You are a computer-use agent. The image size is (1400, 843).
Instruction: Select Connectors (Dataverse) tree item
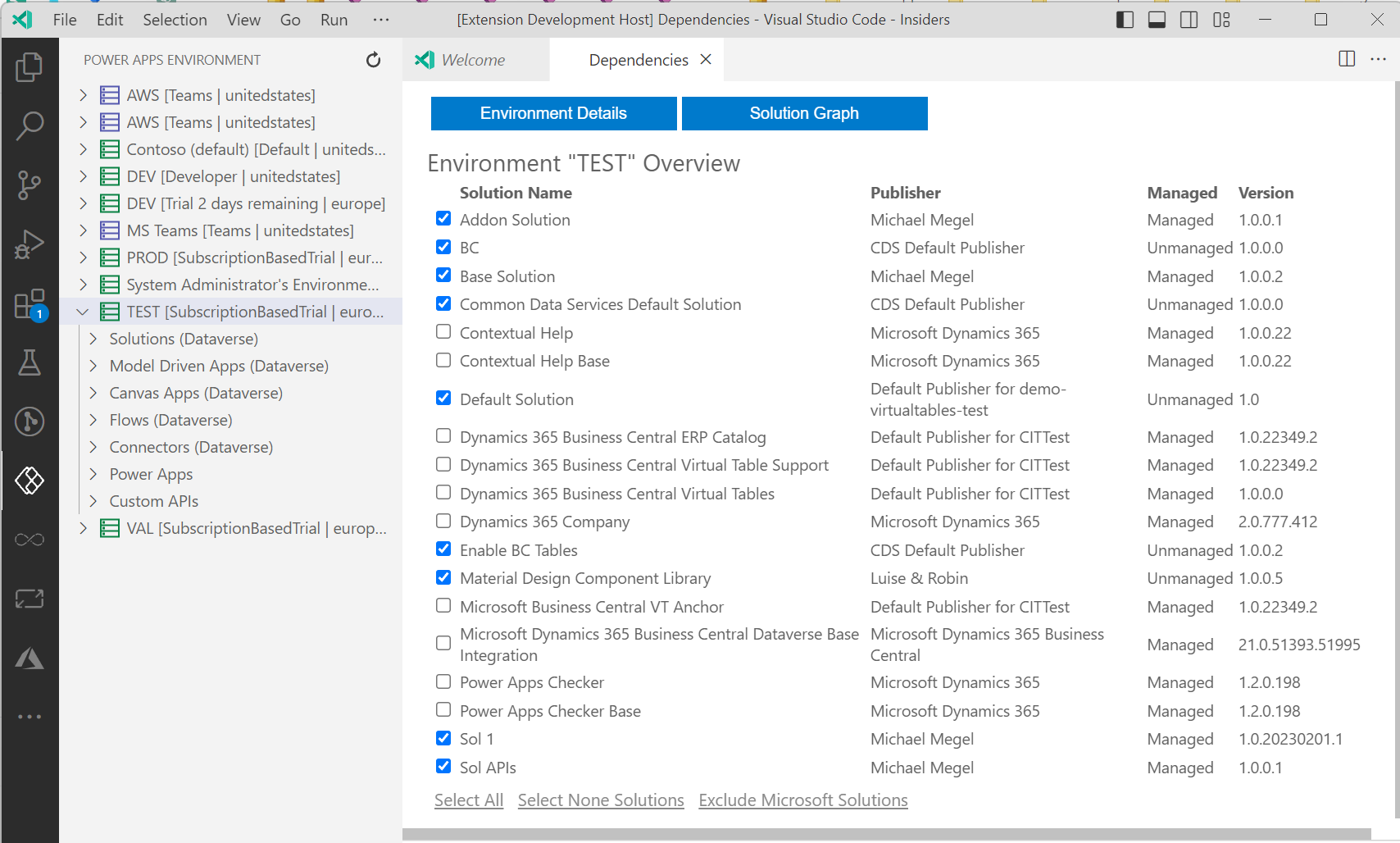point(231,447)
